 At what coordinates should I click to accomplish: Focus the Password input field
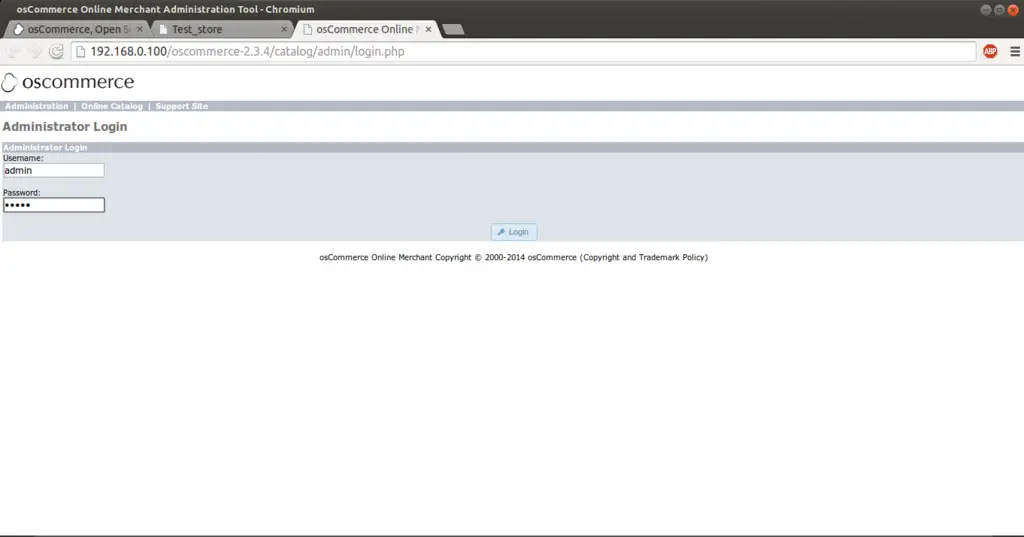tap(54, 205)
